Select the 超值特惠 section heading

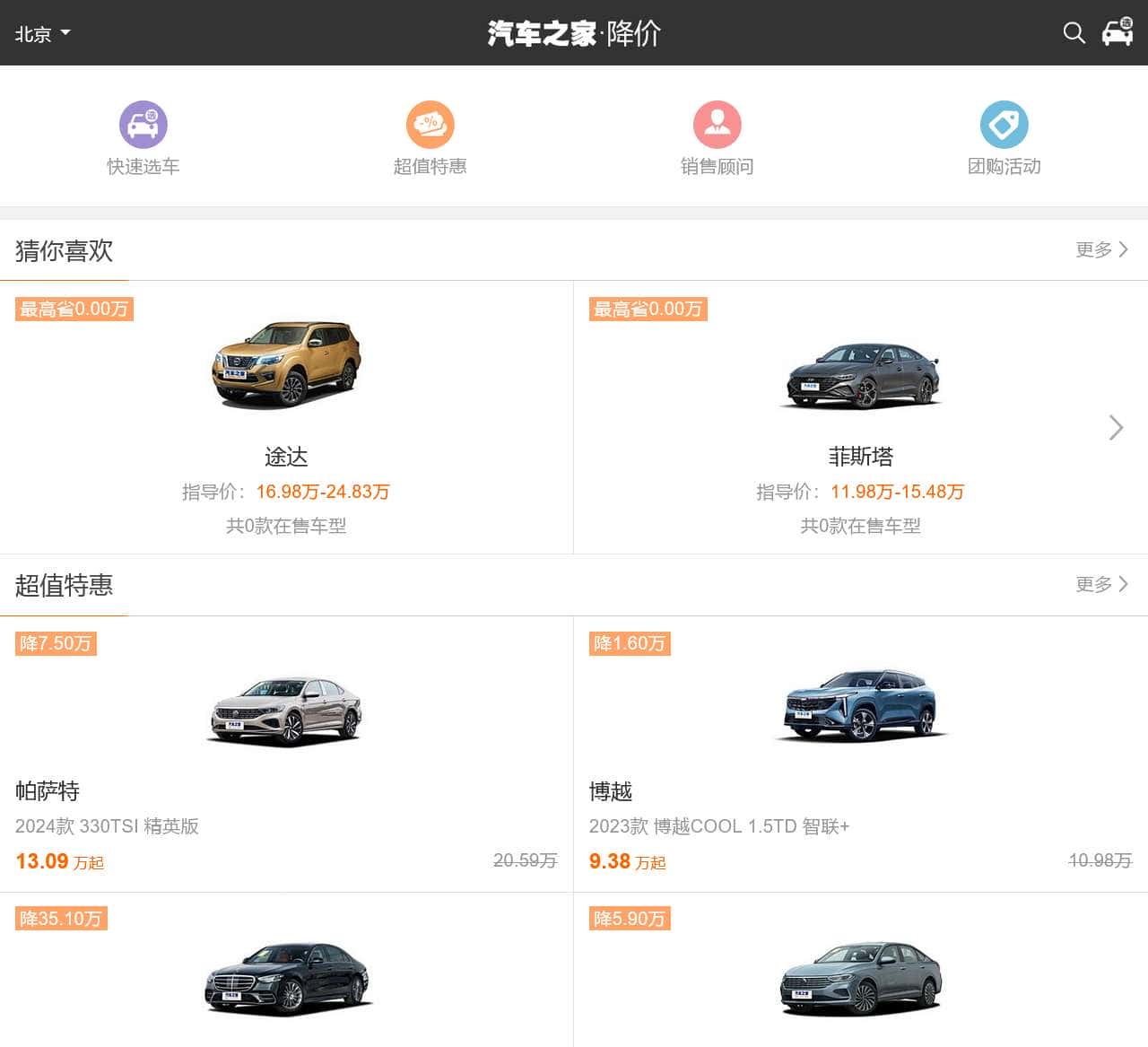64,585
